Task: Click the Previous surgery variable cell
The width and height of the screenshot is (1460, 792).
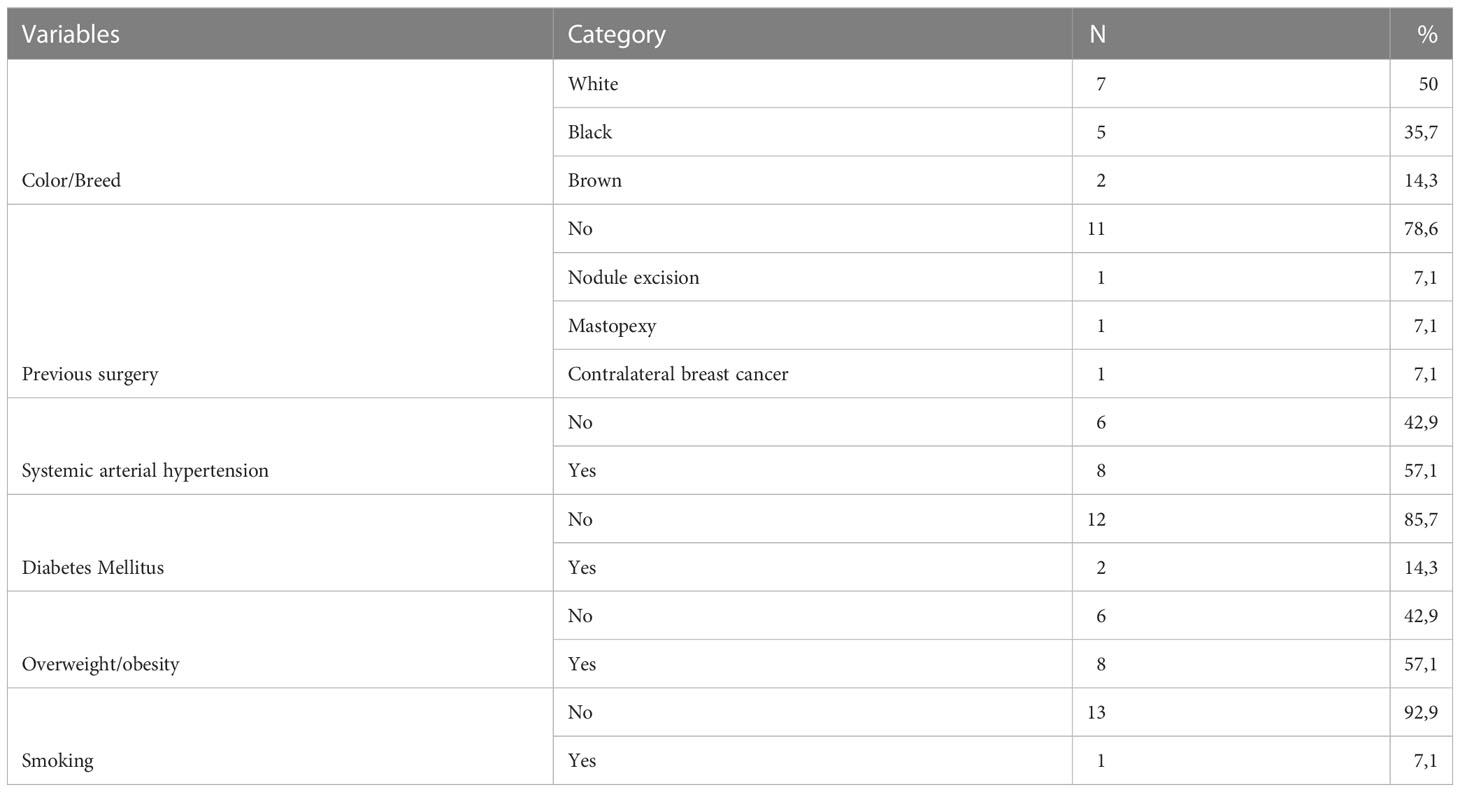Action: click(x=280, y=301)
